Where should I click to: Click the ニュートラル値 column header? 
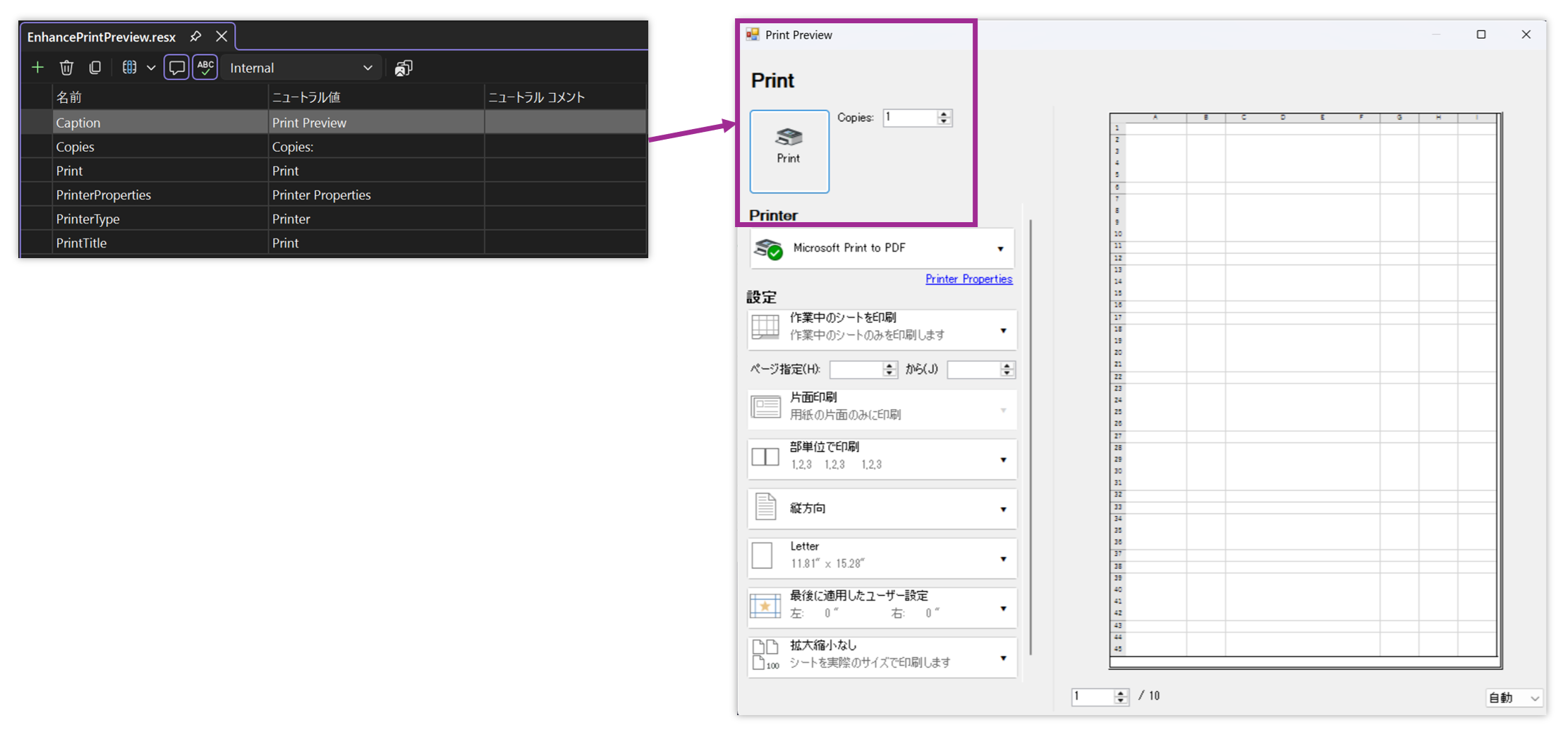pos(376,97)
